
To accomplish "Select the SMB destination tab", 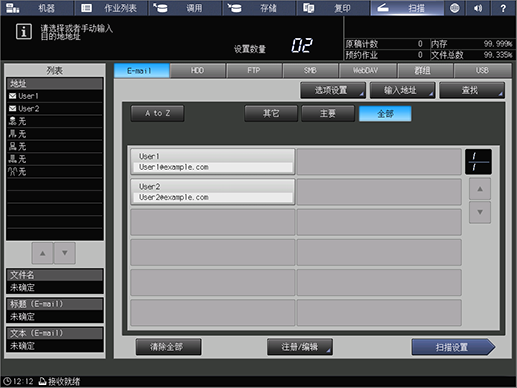I will [x=310, y=70].
